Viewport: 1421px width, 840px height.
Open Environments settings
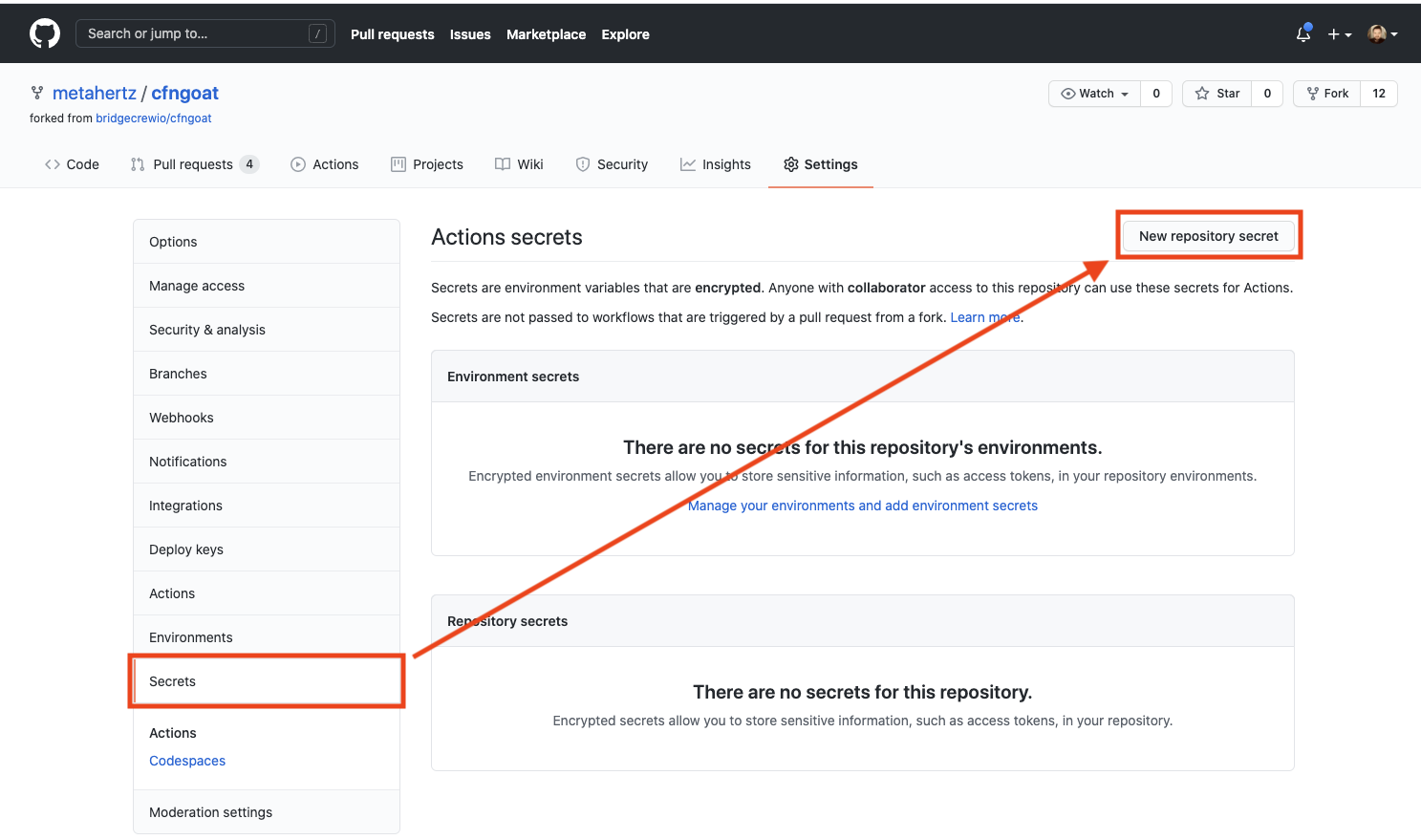(x=267, y=637)
